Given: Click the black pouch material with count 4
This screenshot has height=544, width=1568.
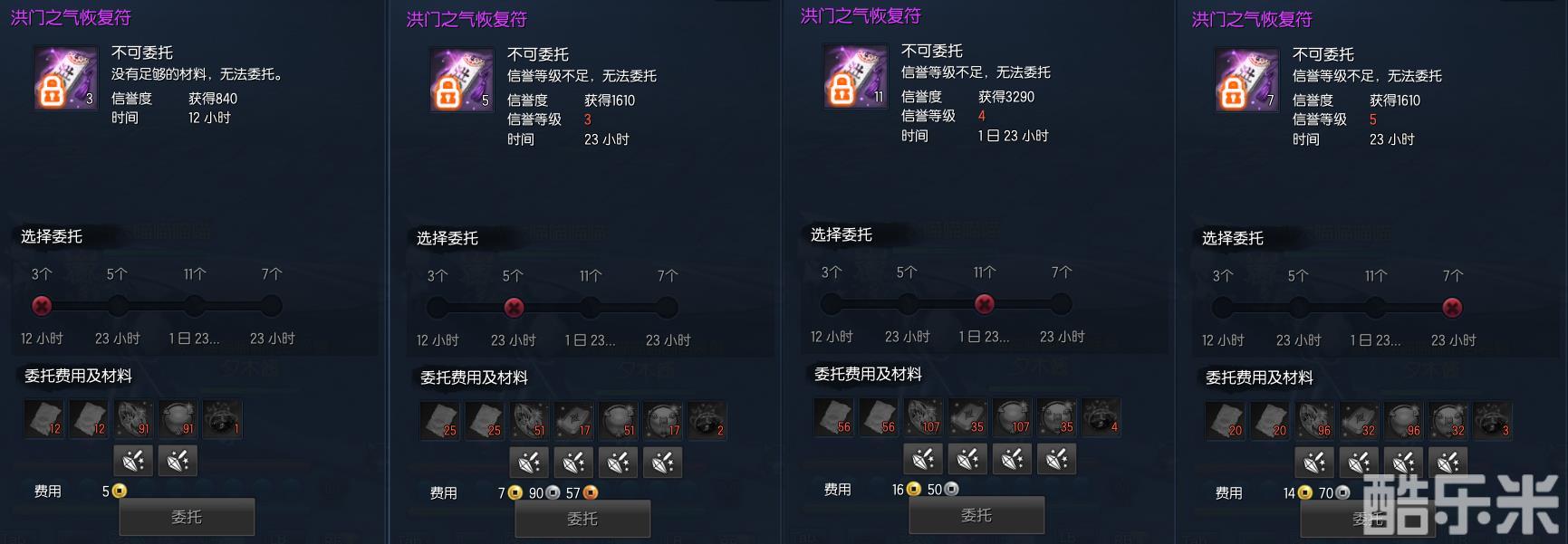Looking at the screenshot, I should pos(1101,416).
